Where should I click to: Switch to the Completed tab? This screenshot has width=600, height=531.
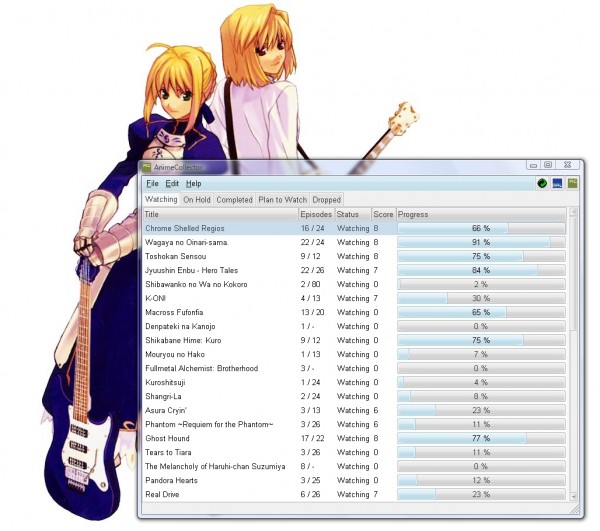(x=235, y=200)
